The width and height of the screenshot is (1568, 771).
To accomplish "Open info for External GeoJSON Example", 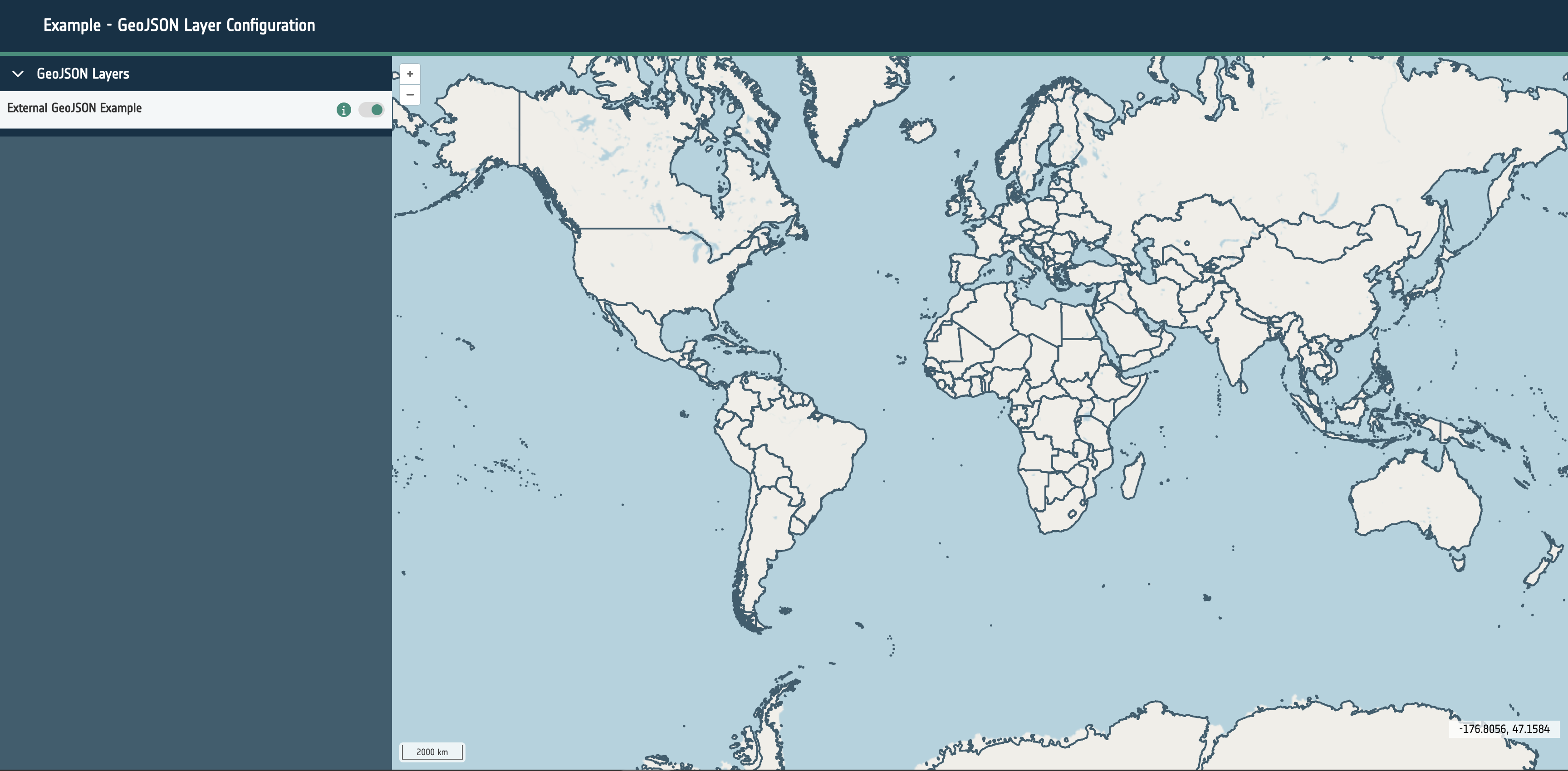I will [343, 110].
